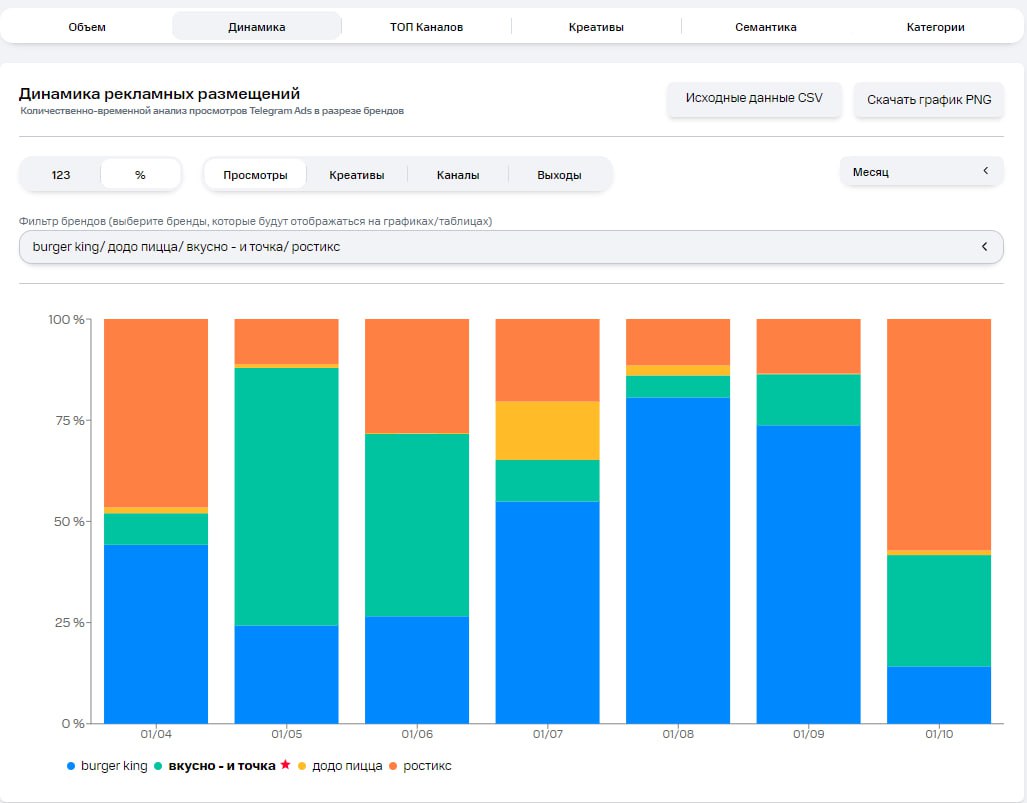
Task: Click the yellow додо пицца legend dot
Action: tap(302, 766)
